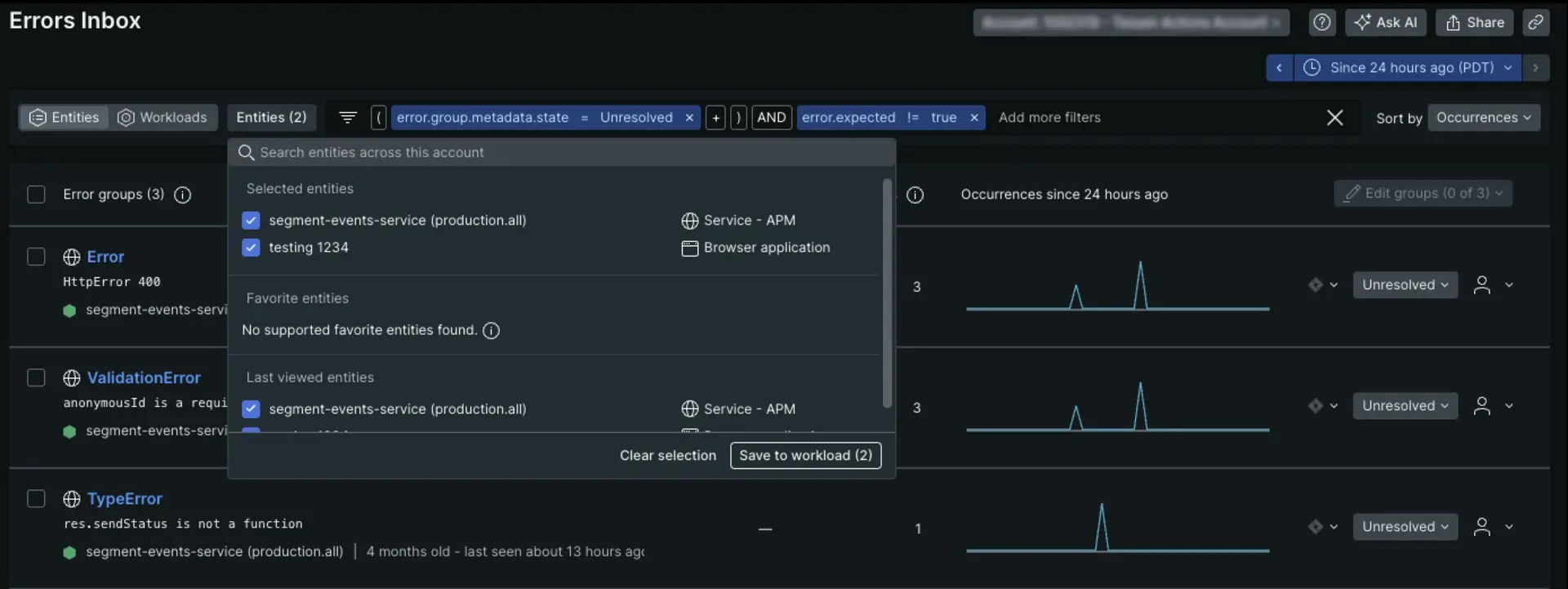The width and height of the screenshot is (1568, 589).
Task: Click the filter lines icon
Action: (x=347, y=118)
